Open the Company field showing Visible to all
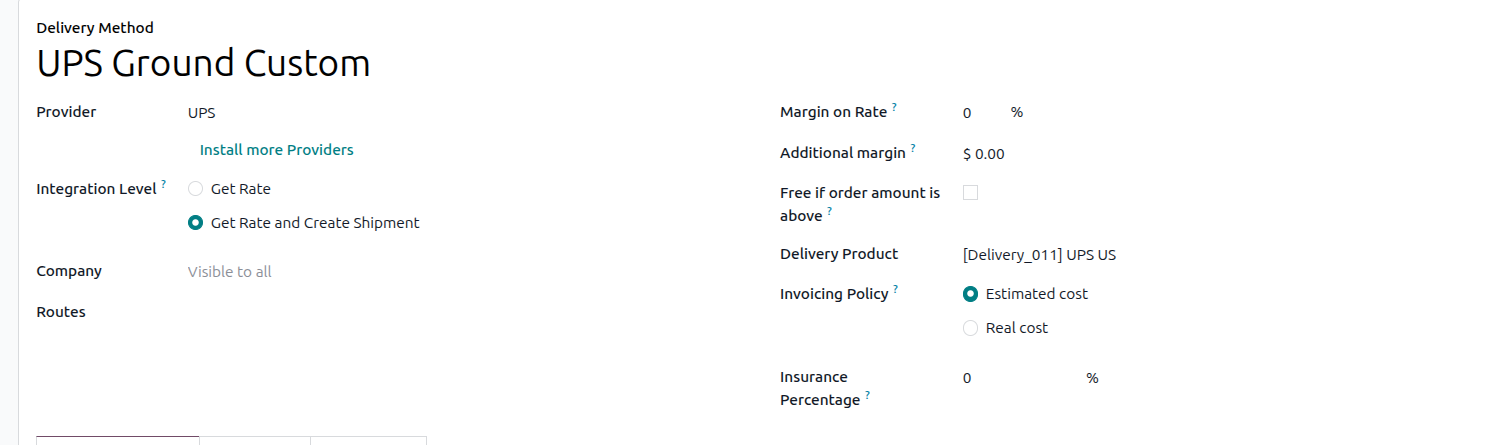The width and height of the screenshot is (1503, 445). (x=300, y=272)
